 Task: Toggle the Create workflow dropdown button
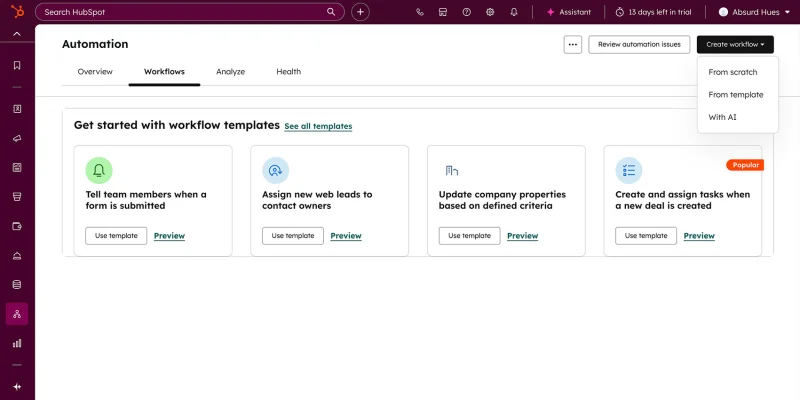pyautogui.click(x=735, y=44)
